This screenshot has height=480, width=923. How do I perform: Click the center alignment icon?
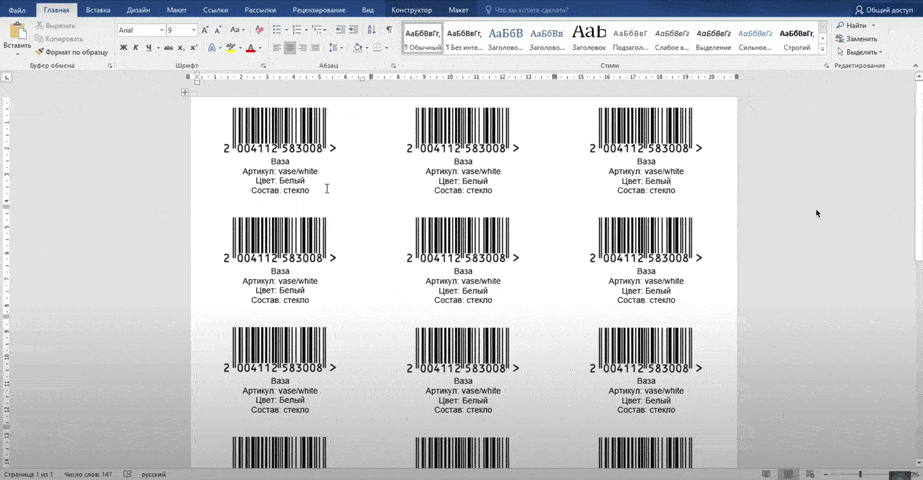pyautogui.click(x=290, y=48)
